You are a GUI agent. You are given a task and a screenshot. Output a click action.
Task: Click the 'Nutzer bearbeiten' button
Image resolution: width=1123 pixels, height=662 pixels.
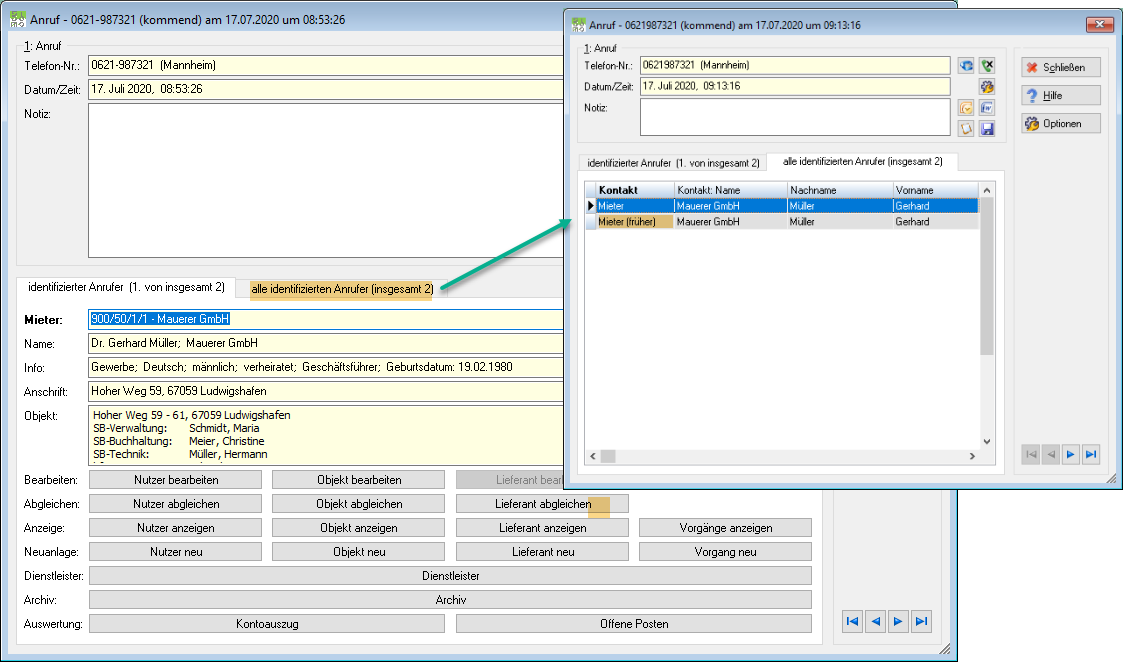pos(175,480)
